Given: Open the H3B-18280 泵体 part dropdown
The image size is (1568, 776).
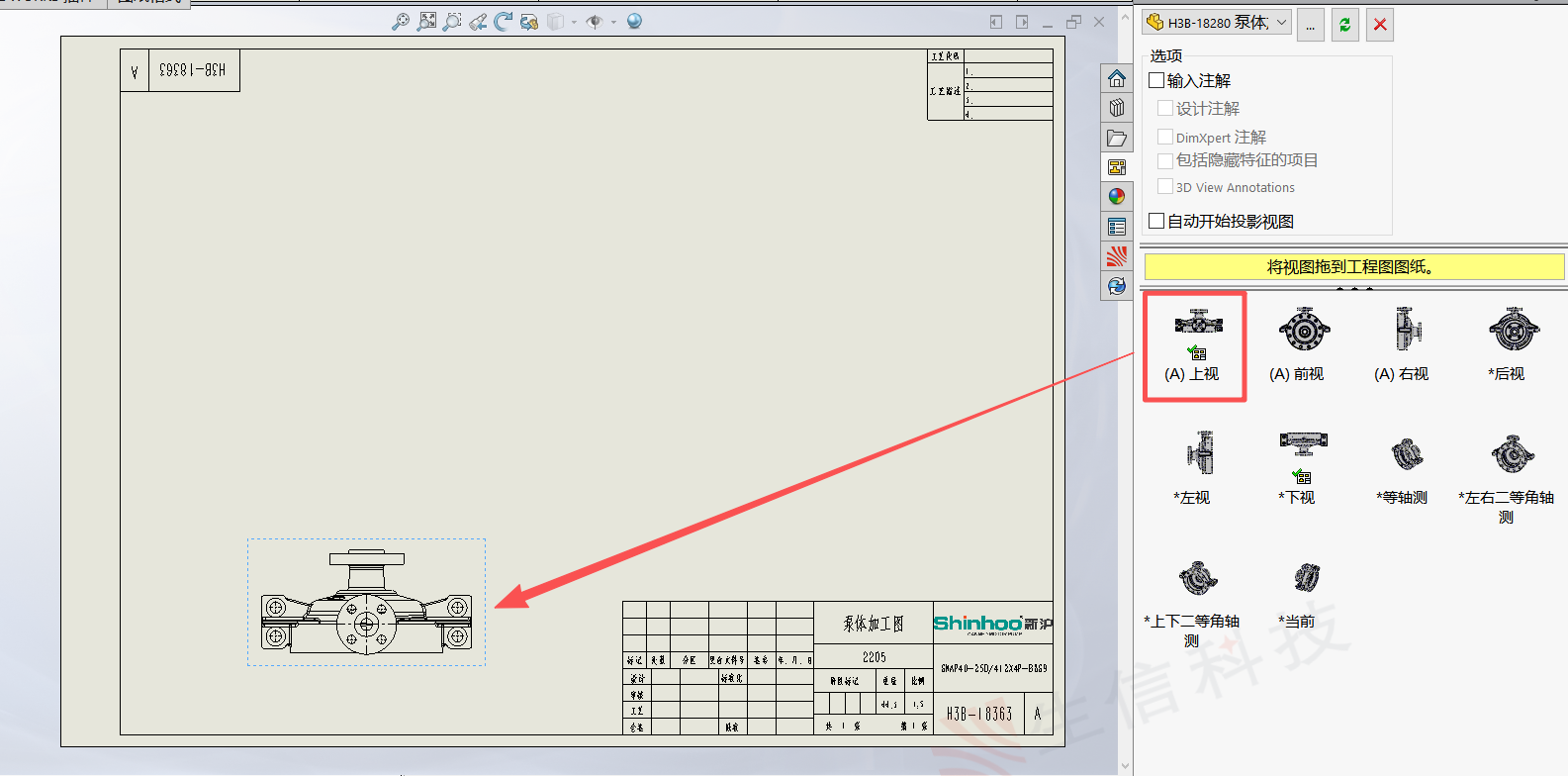Looking at the screenshot, I should pos(1217,22).
